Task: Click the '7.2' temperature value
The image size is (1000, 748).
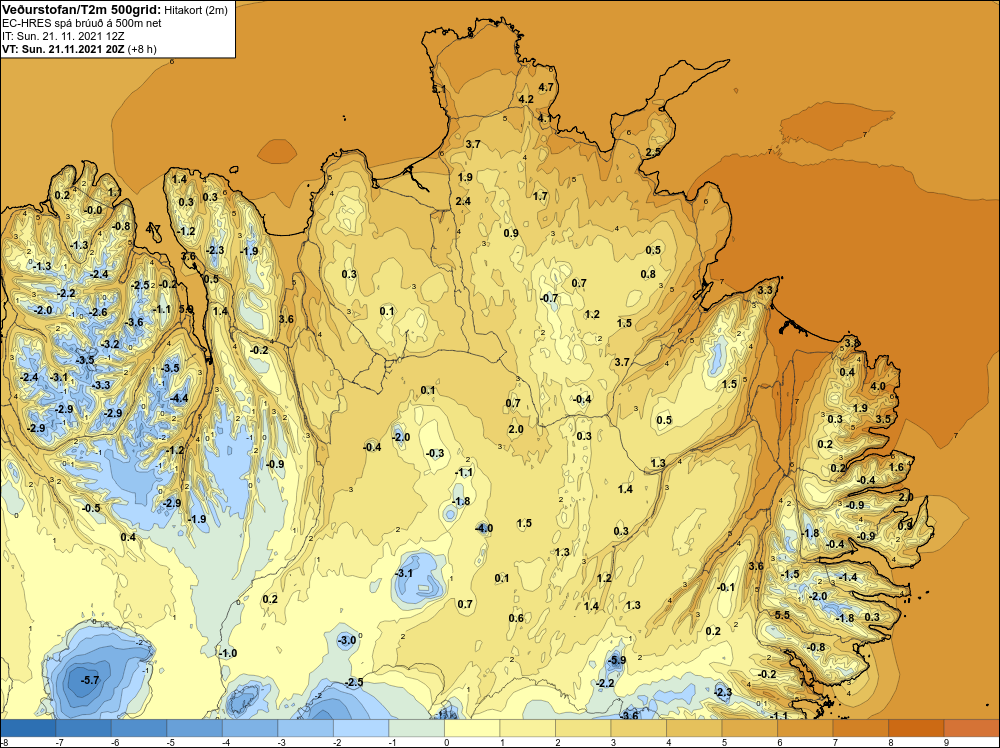Action: click(x=807, y=682)
